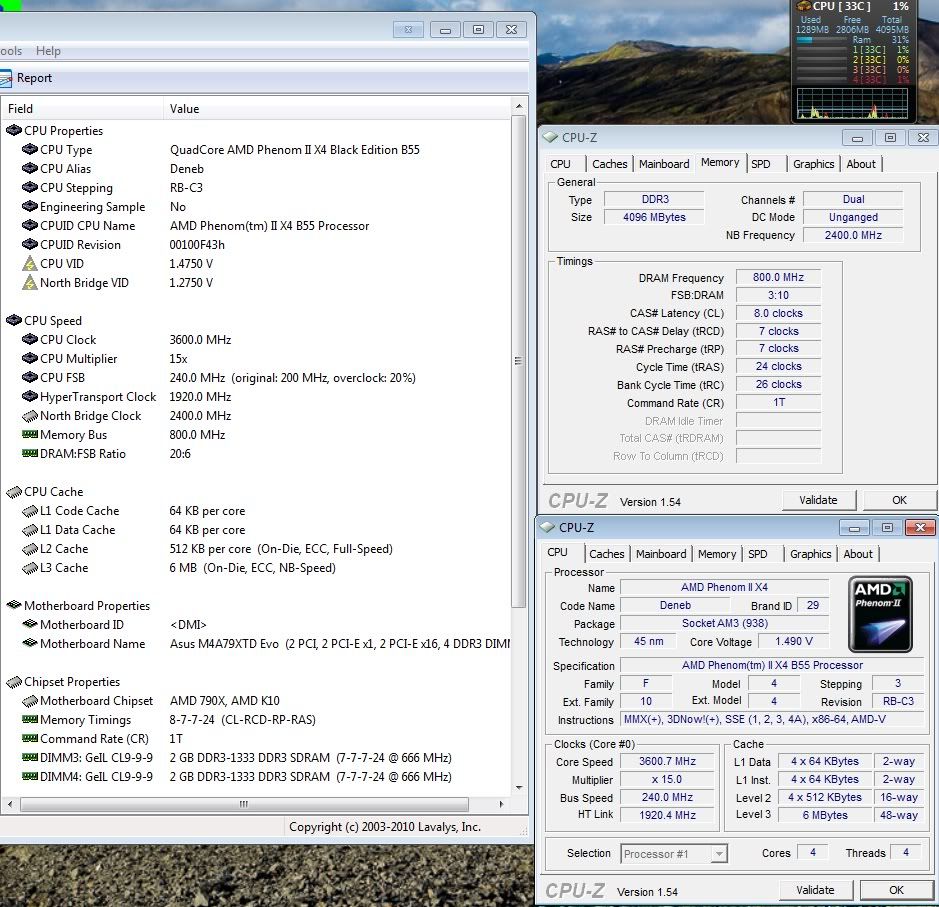
Task: Click the title icon of CPU-Z CPU window
Action: pos(547,527)
